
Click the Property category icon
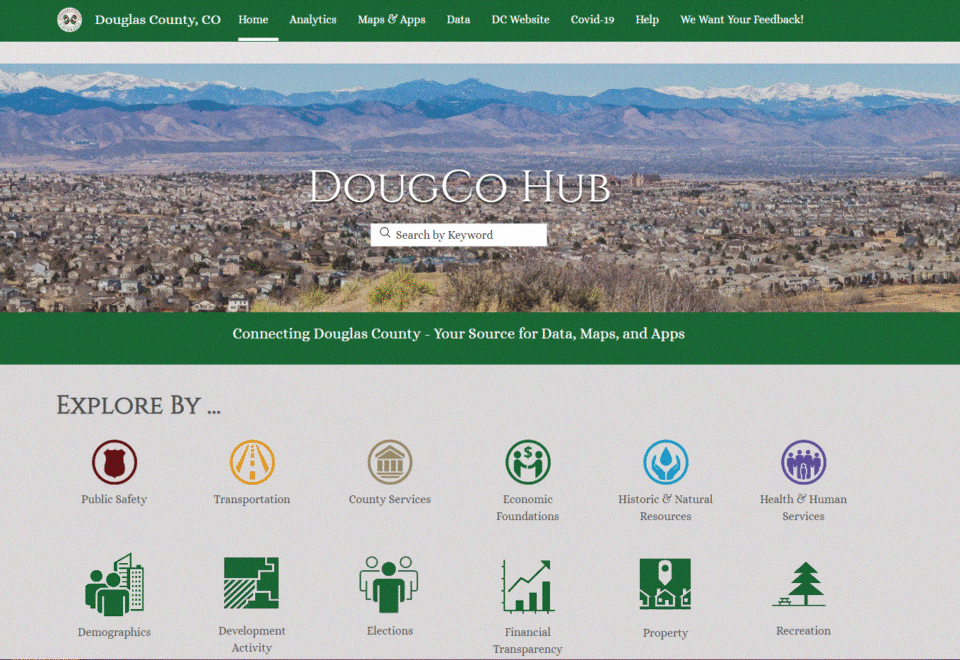coord(665,583)
